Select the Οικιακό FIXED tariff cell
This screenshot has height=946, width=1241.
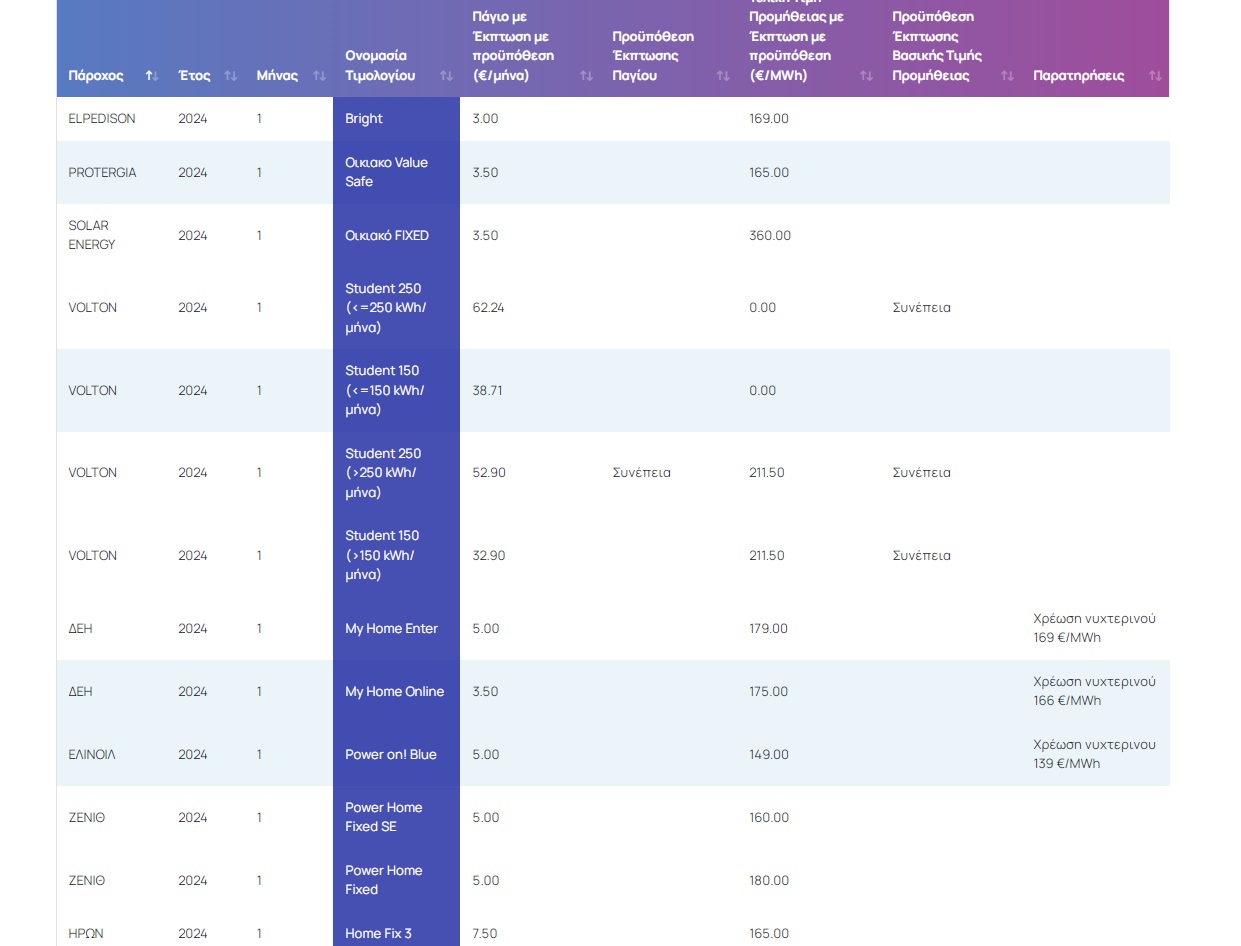pos(387,236)
